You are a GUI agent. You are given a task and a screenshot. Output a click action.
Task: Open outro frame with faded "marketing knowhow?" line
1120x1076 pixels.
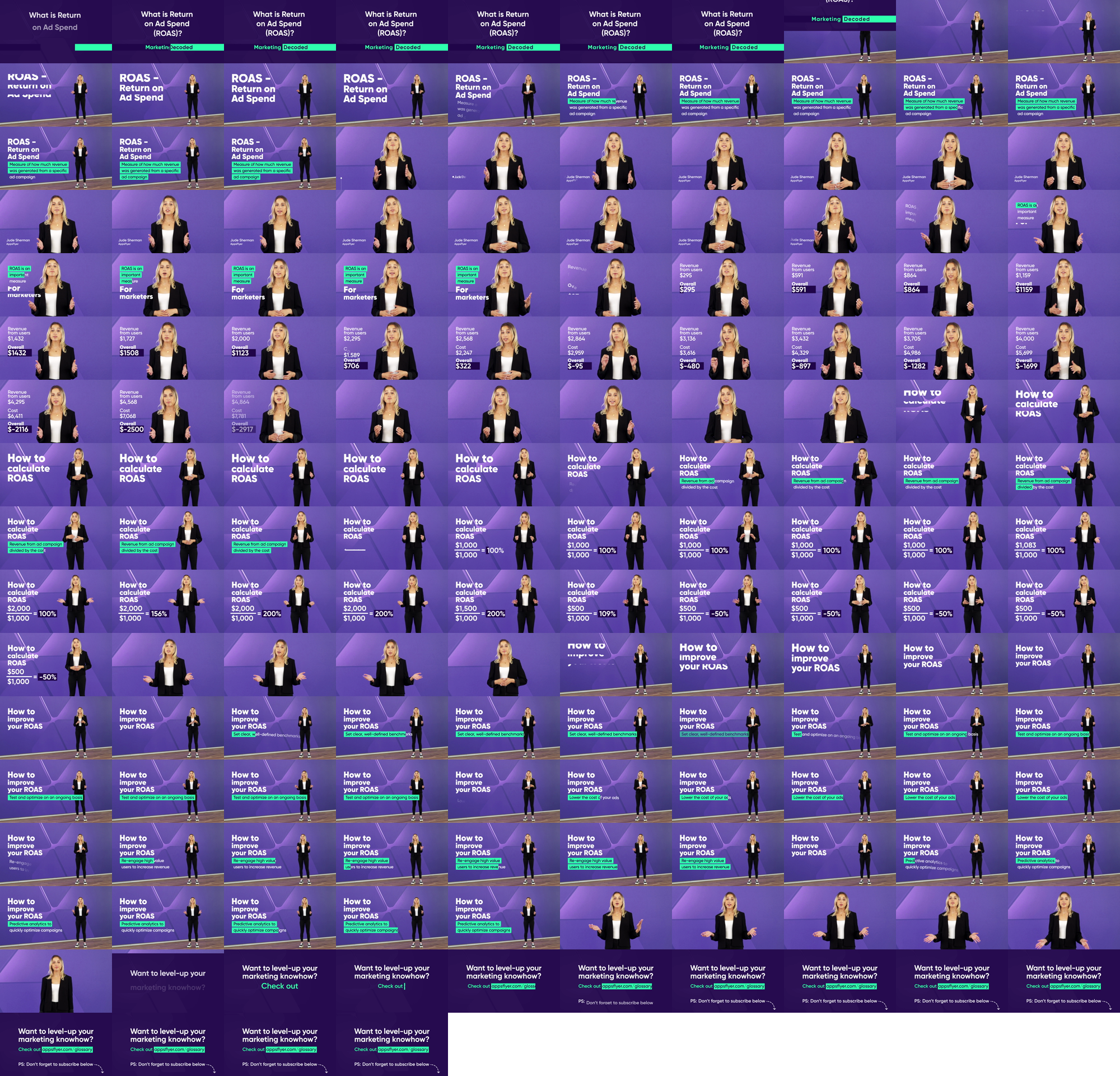pos(168,981)
